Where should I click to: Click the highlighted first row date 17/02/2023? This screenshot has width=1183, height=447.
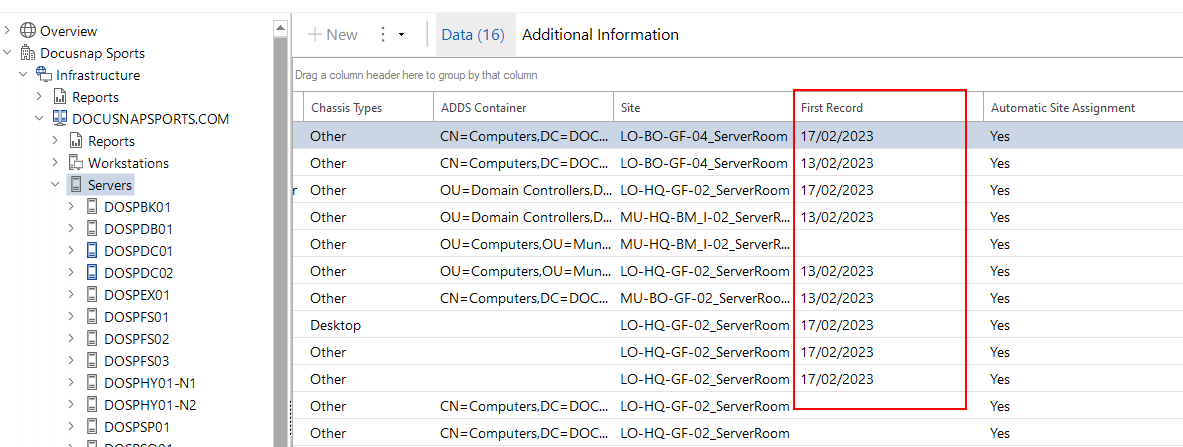point(837,136)
